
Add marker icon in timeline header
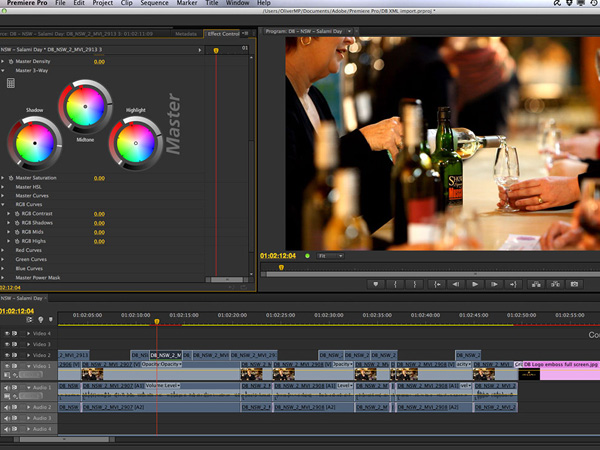coord(51,320)
